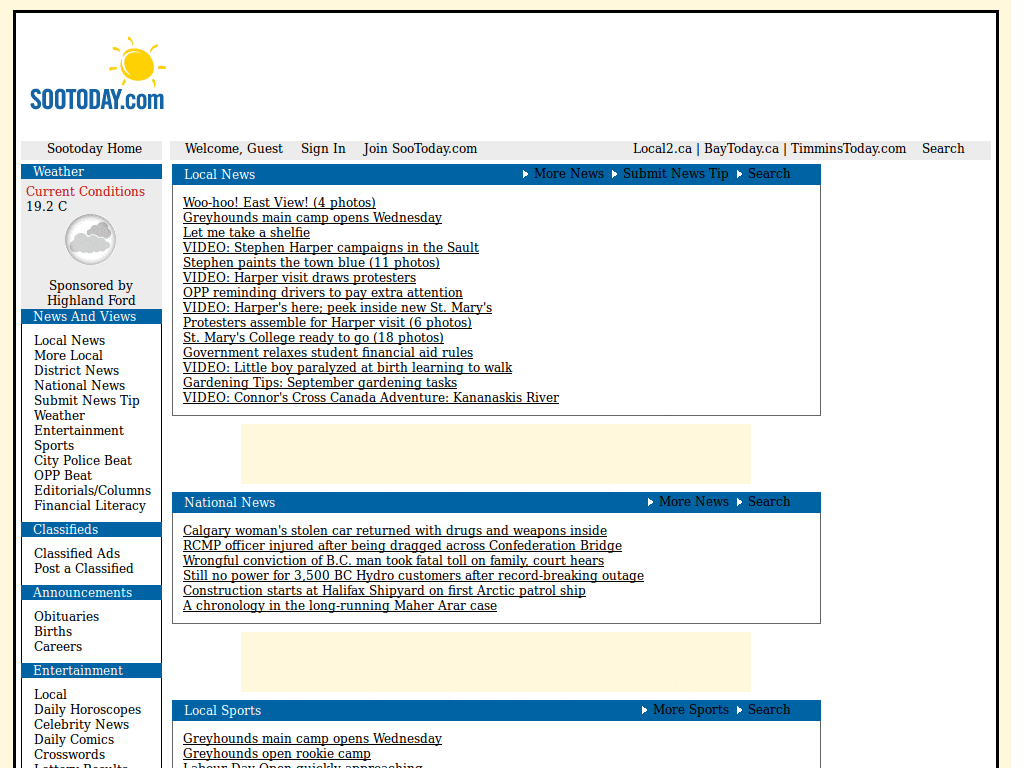The width and height of the screenshot is (1024, 768).
Task: Open 'VIDEO: Harper visit draws protesters'
Action: pyautogui.click(x=299, y=278)
